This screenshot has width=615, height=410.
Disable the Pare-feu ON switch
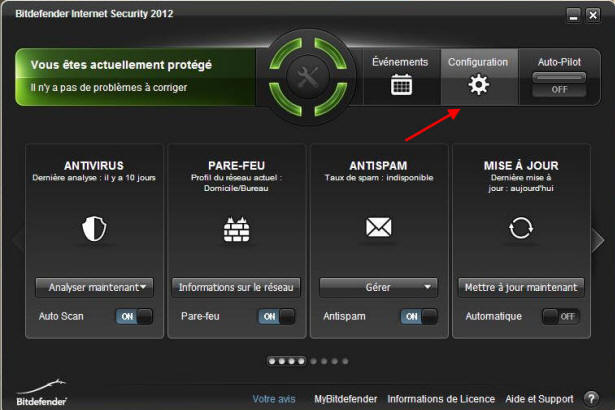tap(277, 316)
